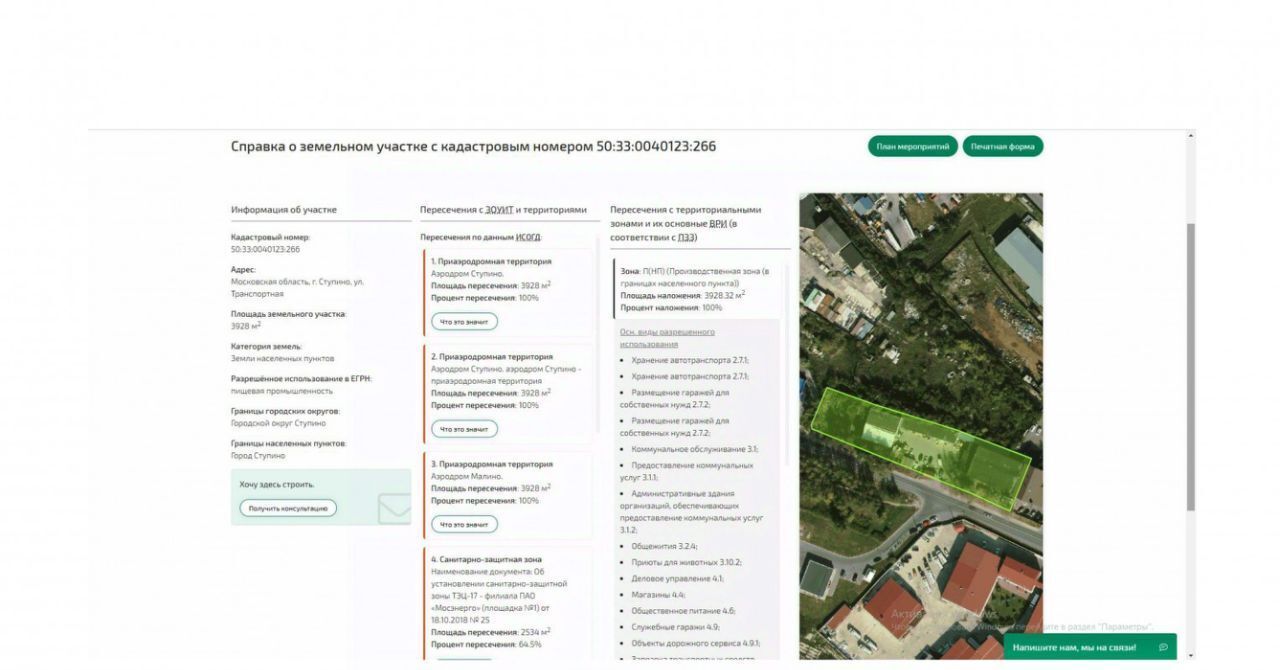The width and height of the screenshot is (1280, 670).
Task: Click 'Хочу здесь строить.' text
Action: coord(277,484)
